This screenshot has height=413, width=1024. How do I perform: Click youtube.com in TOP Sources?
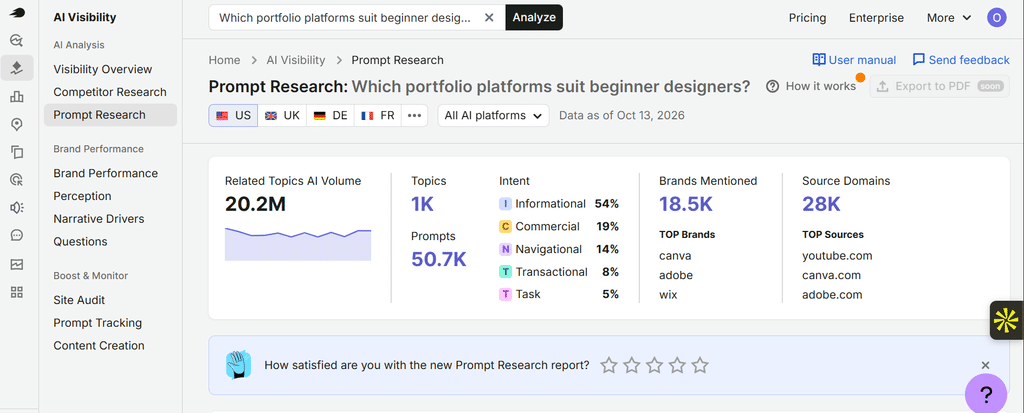(837, 256)
